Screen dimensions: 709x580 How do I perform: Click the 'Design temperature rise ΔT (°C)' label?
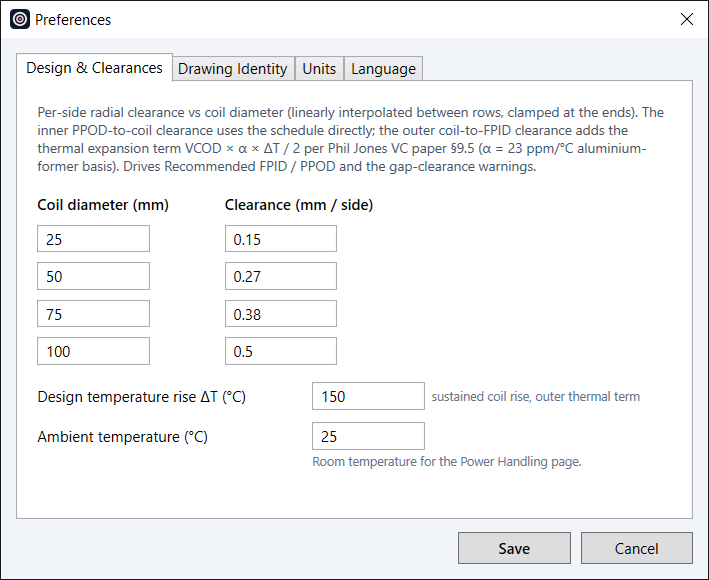(142, 397)
